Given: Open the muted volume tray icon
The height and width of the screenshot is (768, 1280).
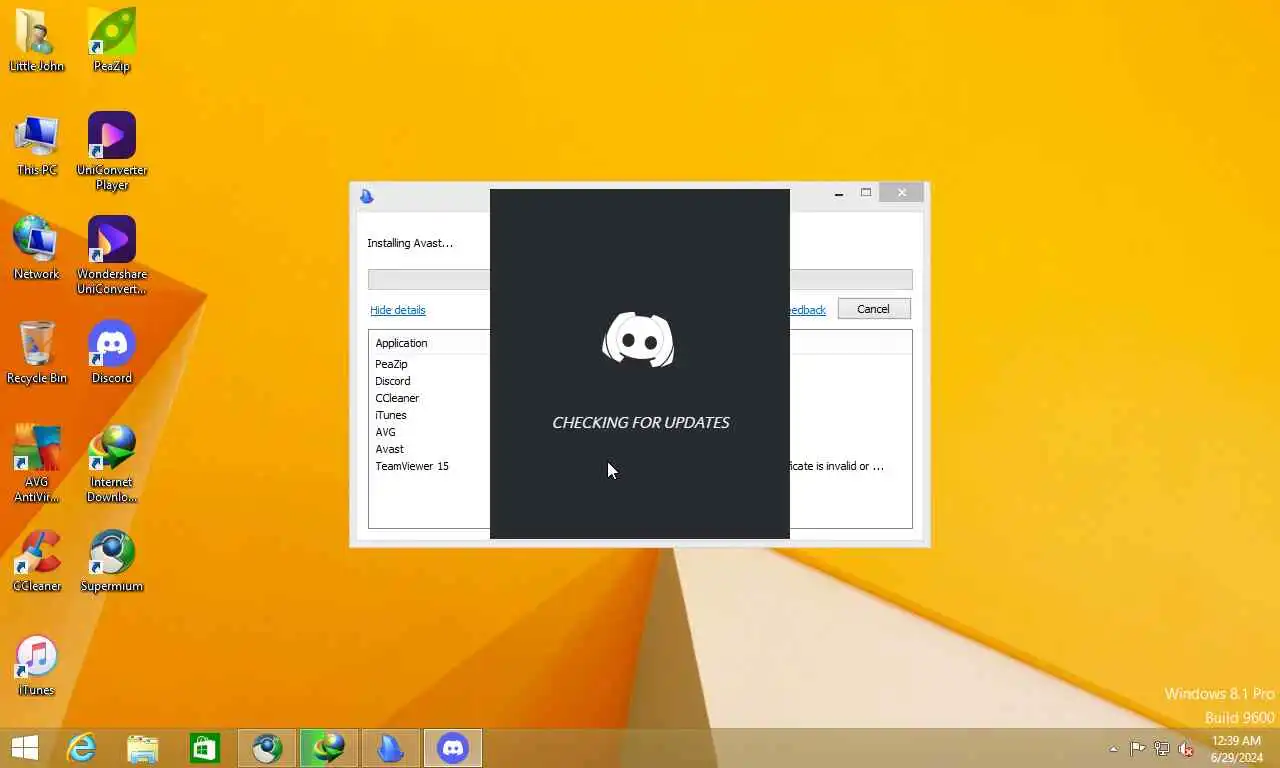Looking at the screenshot, I should 1186,748.
